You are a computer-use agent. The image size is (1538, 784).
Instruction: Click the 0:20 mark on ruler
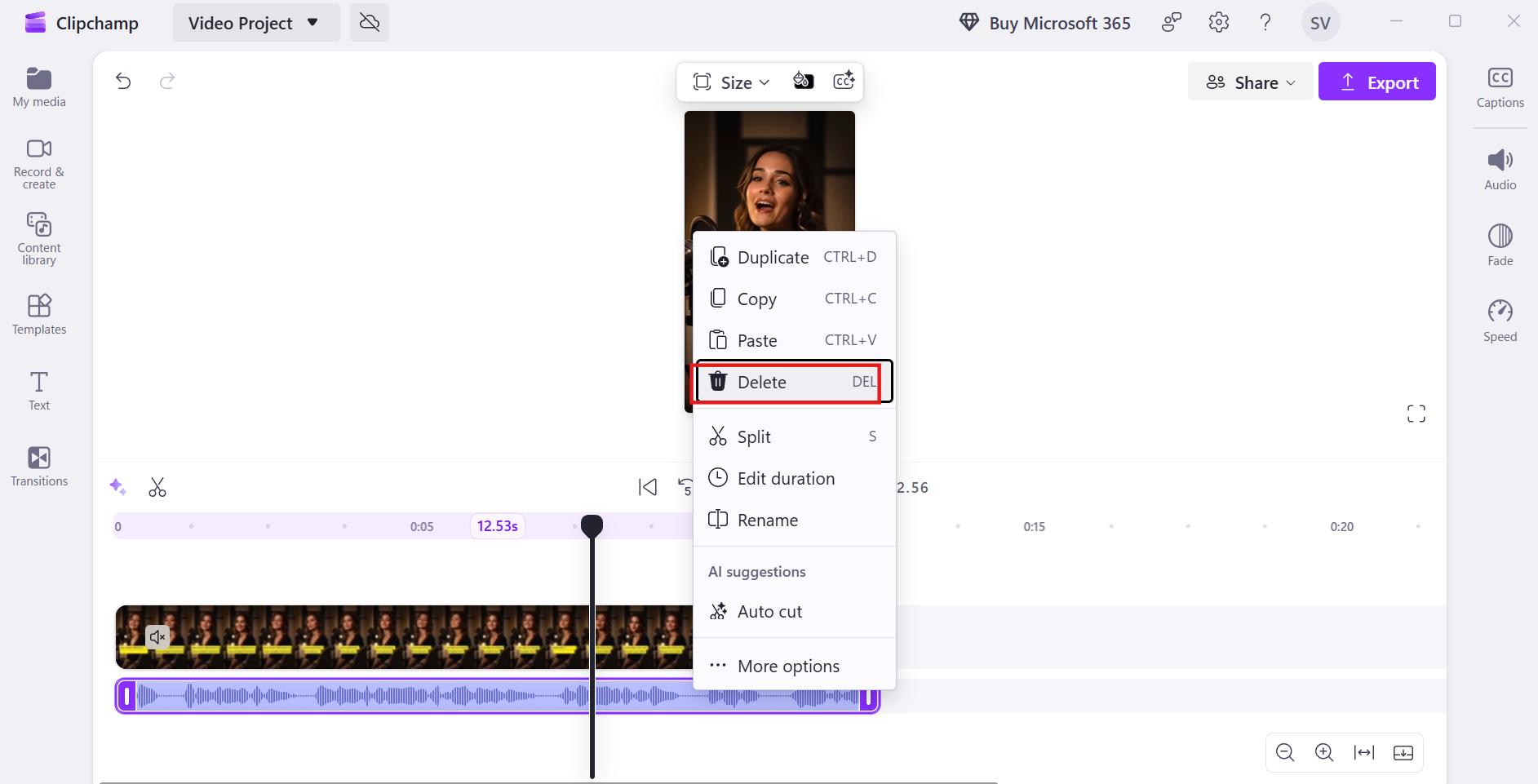pyautogui.click(x=1341, y=527)
